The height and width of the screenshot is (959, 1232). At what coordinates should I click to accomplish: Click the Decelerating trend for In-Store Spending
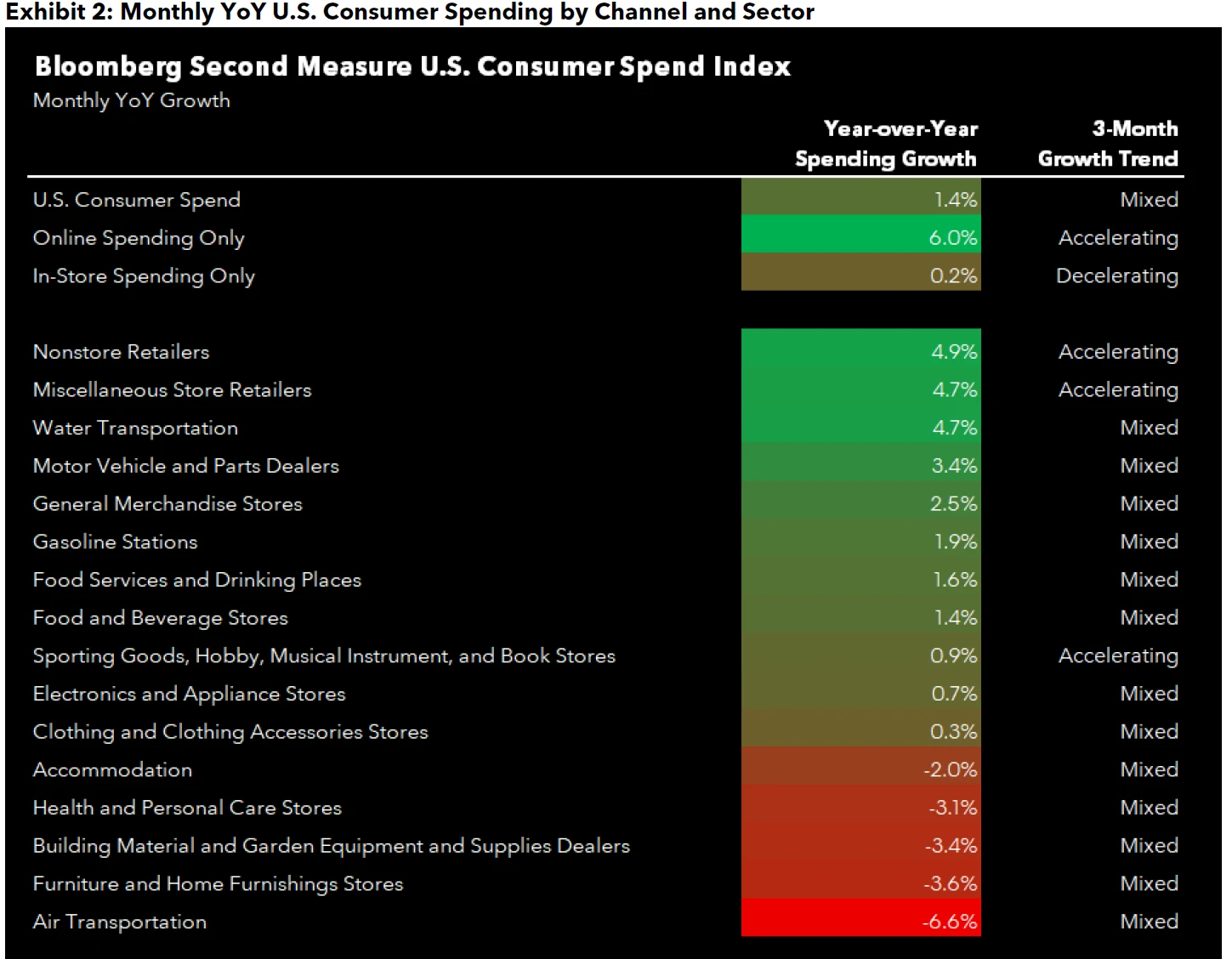point(1116,275)
